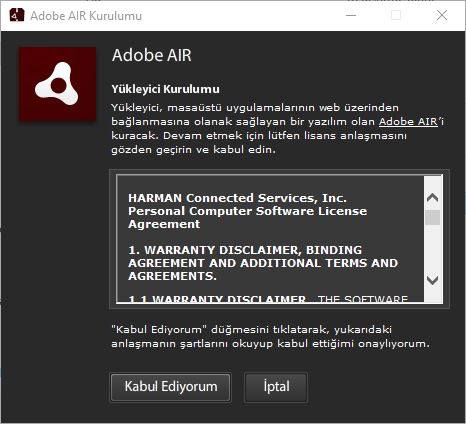Click the installer description paragraph

click(277, 129)
